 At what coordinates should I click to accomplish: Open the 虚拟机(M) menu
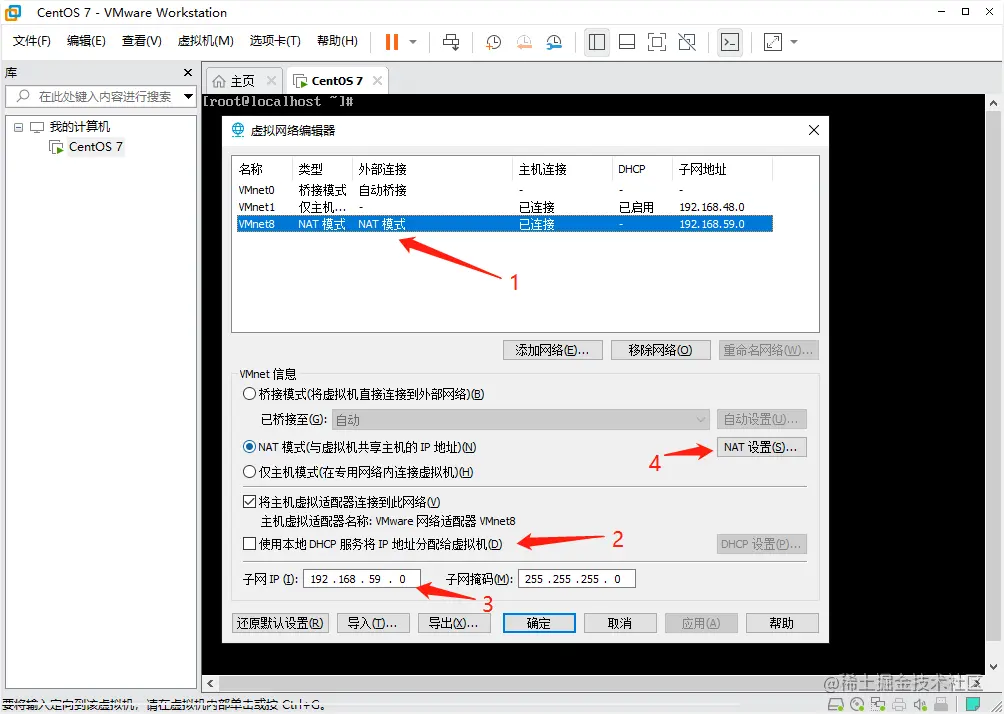click(206, 41)
